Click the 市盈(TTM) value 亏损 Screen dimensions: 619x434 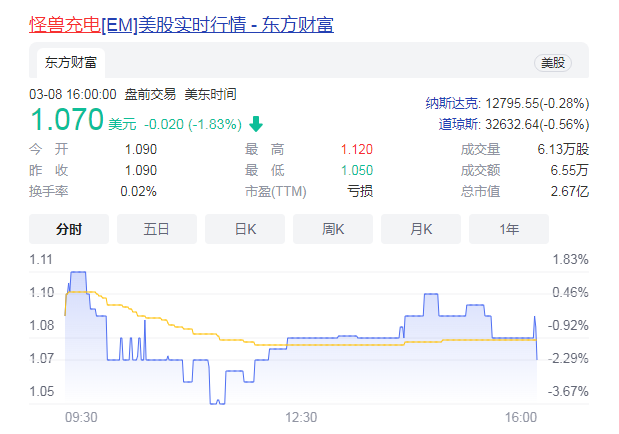[x=360, y=192]
